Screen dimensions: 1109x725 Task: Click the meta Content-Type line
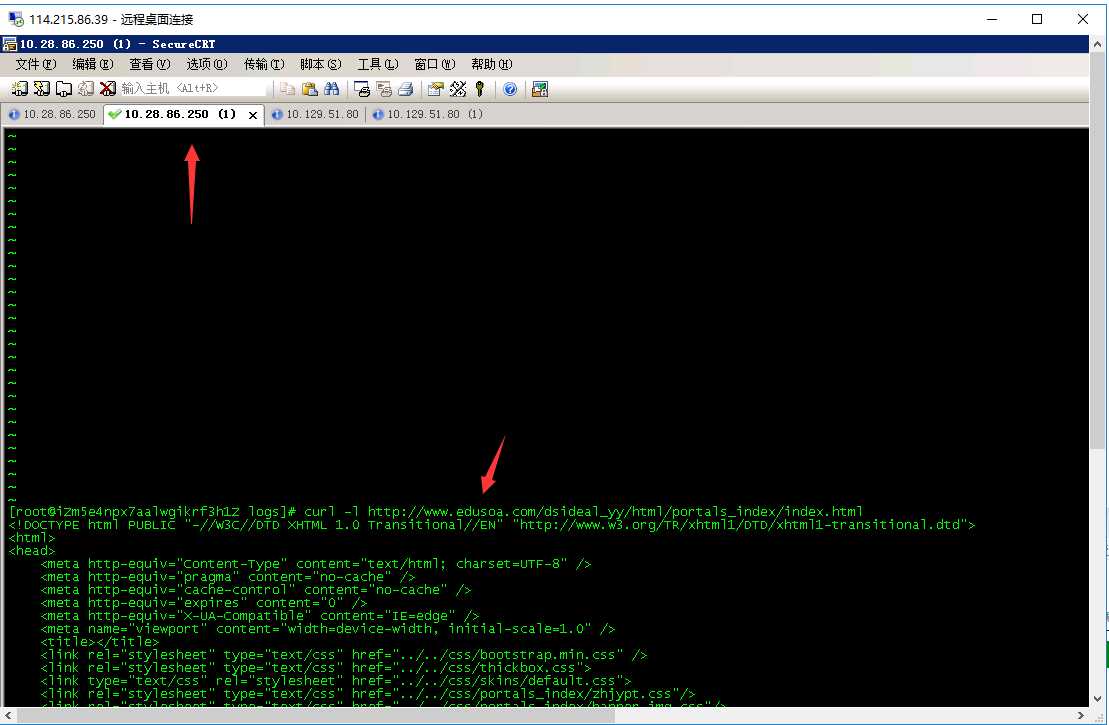(315, 564)
